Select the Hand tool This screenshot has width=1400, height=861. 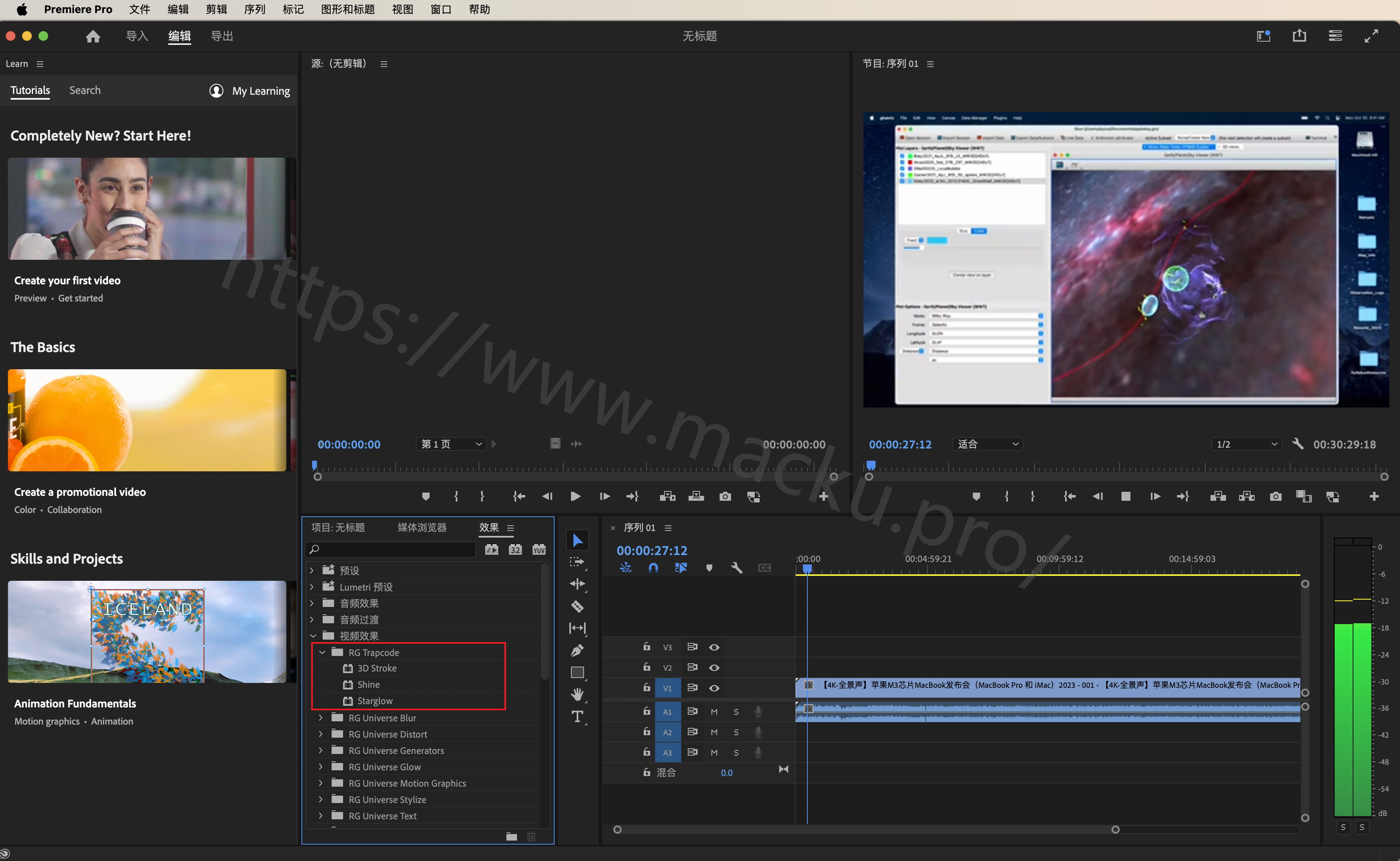tap(577, 695)
